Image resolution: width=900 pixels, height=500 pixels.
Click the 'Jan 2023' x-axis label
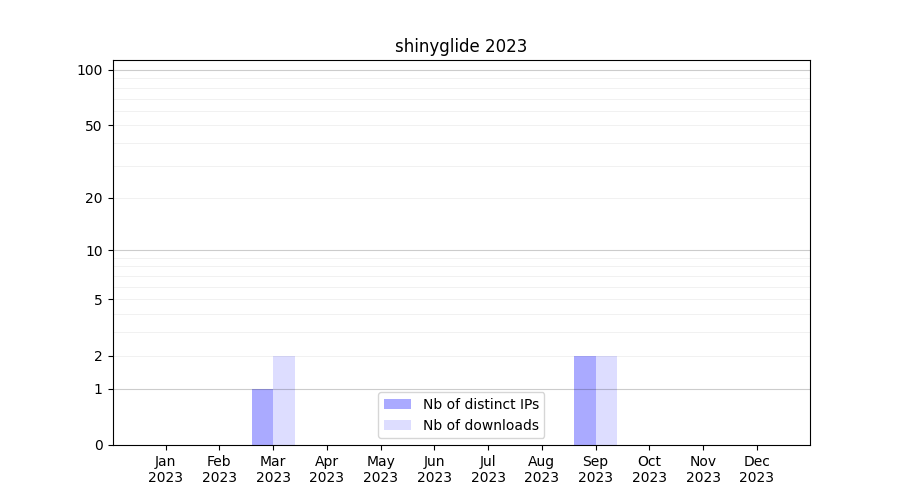(x=165, y=469)
